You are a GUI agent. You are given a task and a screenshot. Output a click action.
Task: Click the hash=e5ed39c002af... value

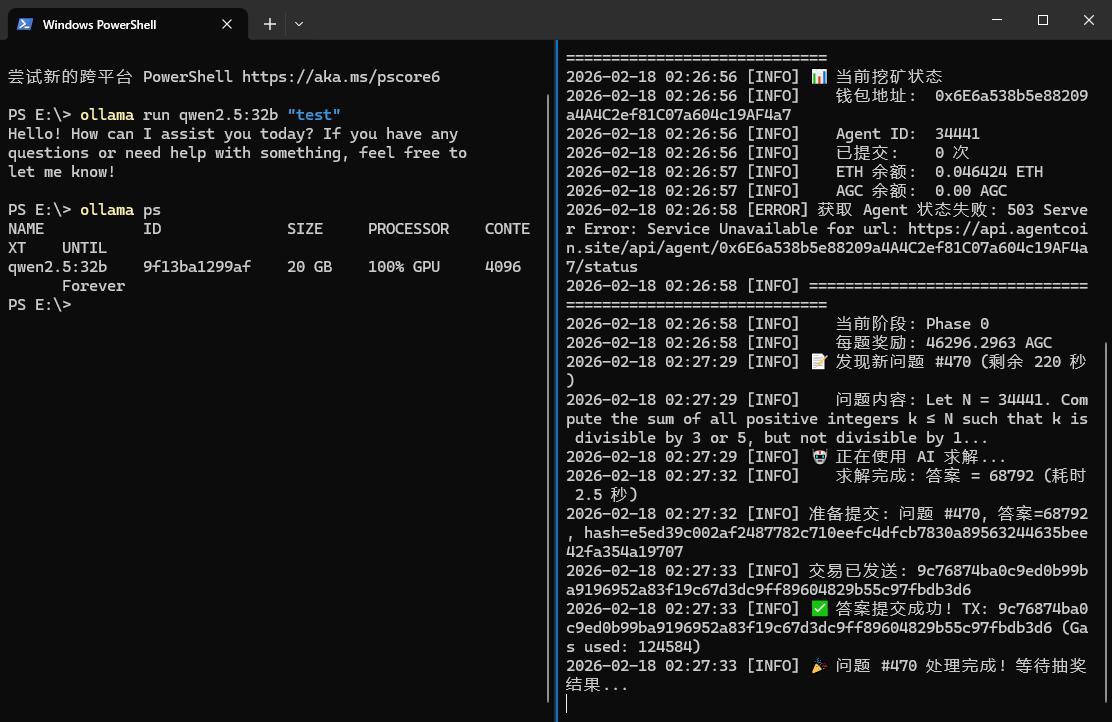827,543
